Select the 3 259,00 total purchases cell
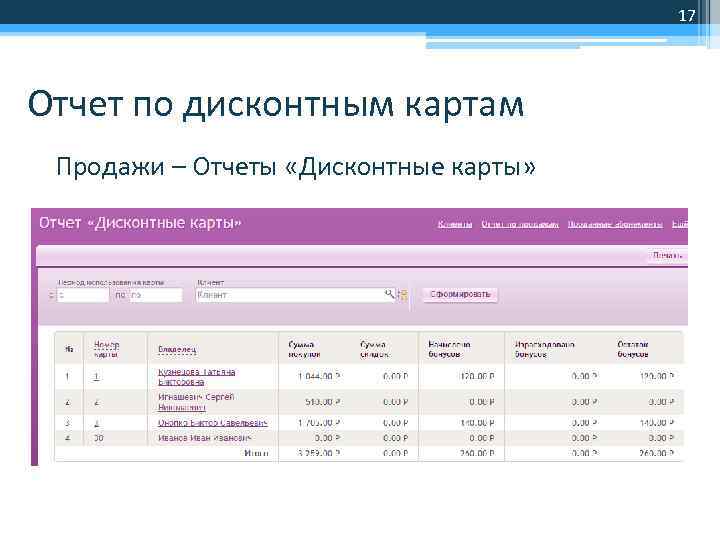720x540 pixels. tap(319, 453)
